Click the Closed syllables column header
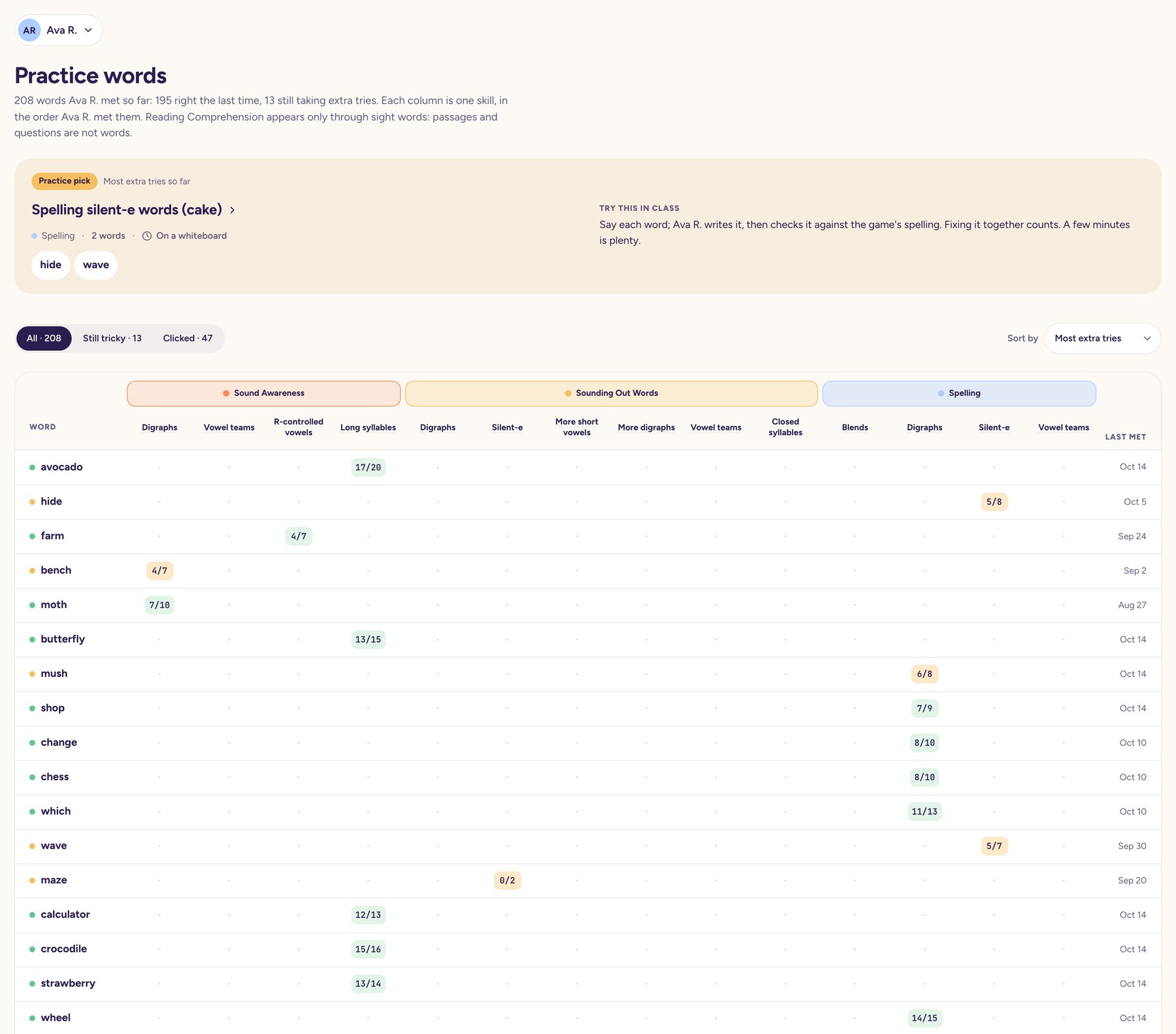The width and height of the screenshot is (1176, 1034). (785, 427)
